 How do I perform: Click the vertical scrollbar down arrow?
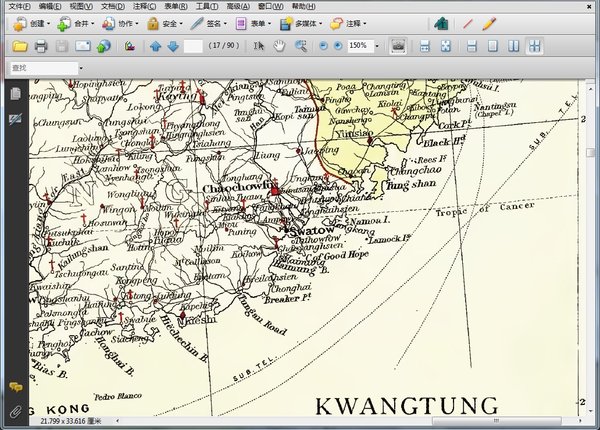click(x=590, y=411)
